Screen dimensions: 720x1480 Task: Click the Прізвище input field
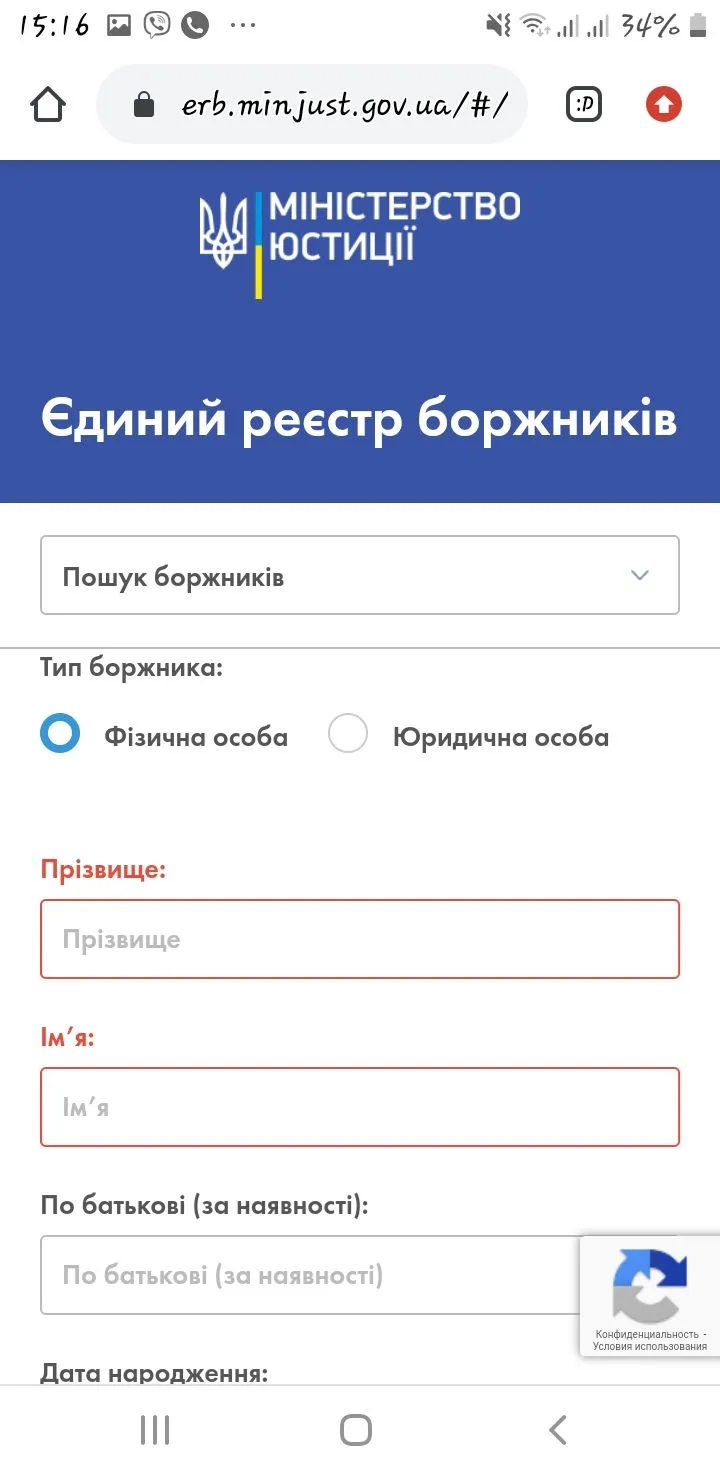point(359,939)
